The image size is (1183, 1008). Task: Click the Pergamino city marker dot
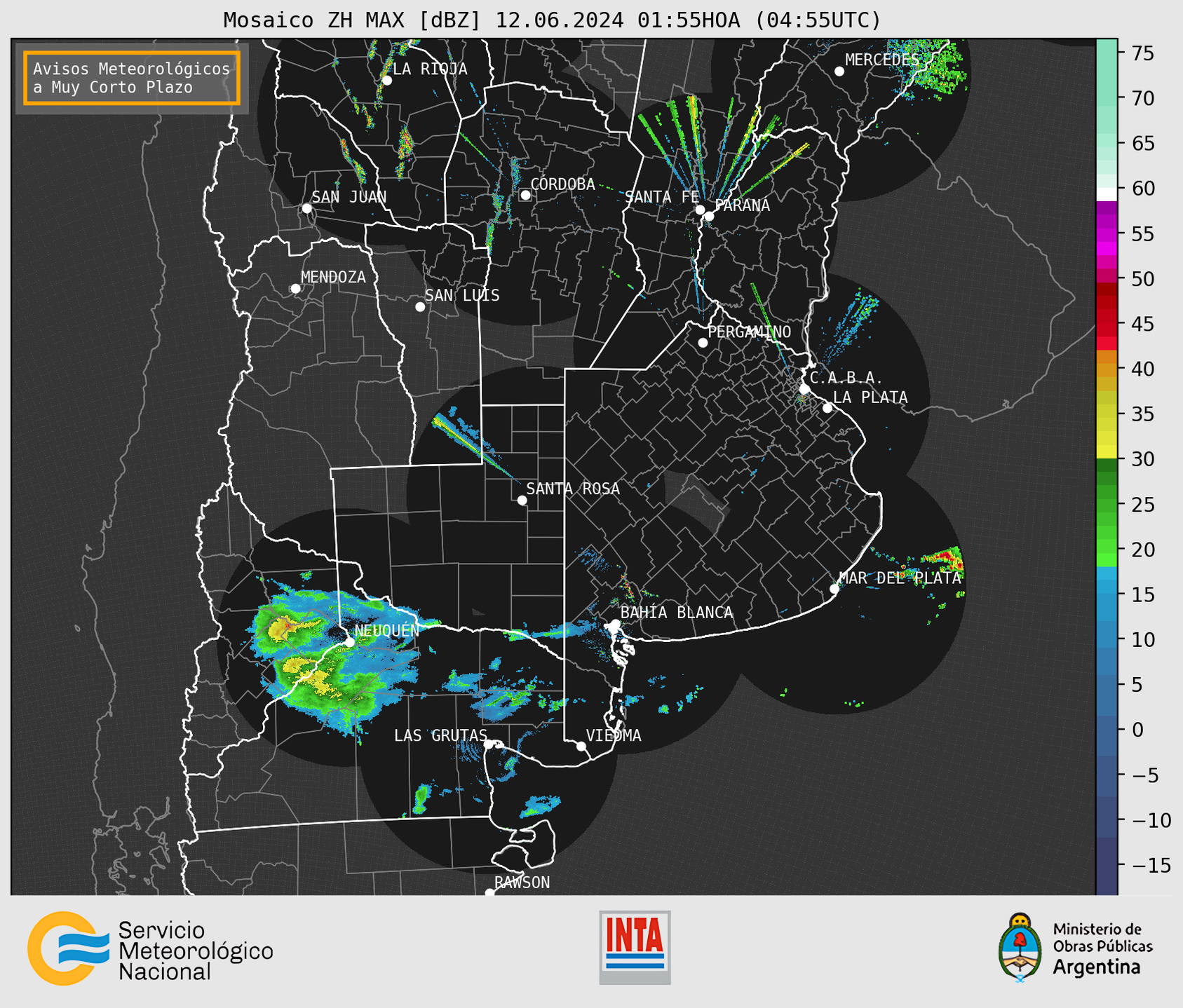[703, 343]
